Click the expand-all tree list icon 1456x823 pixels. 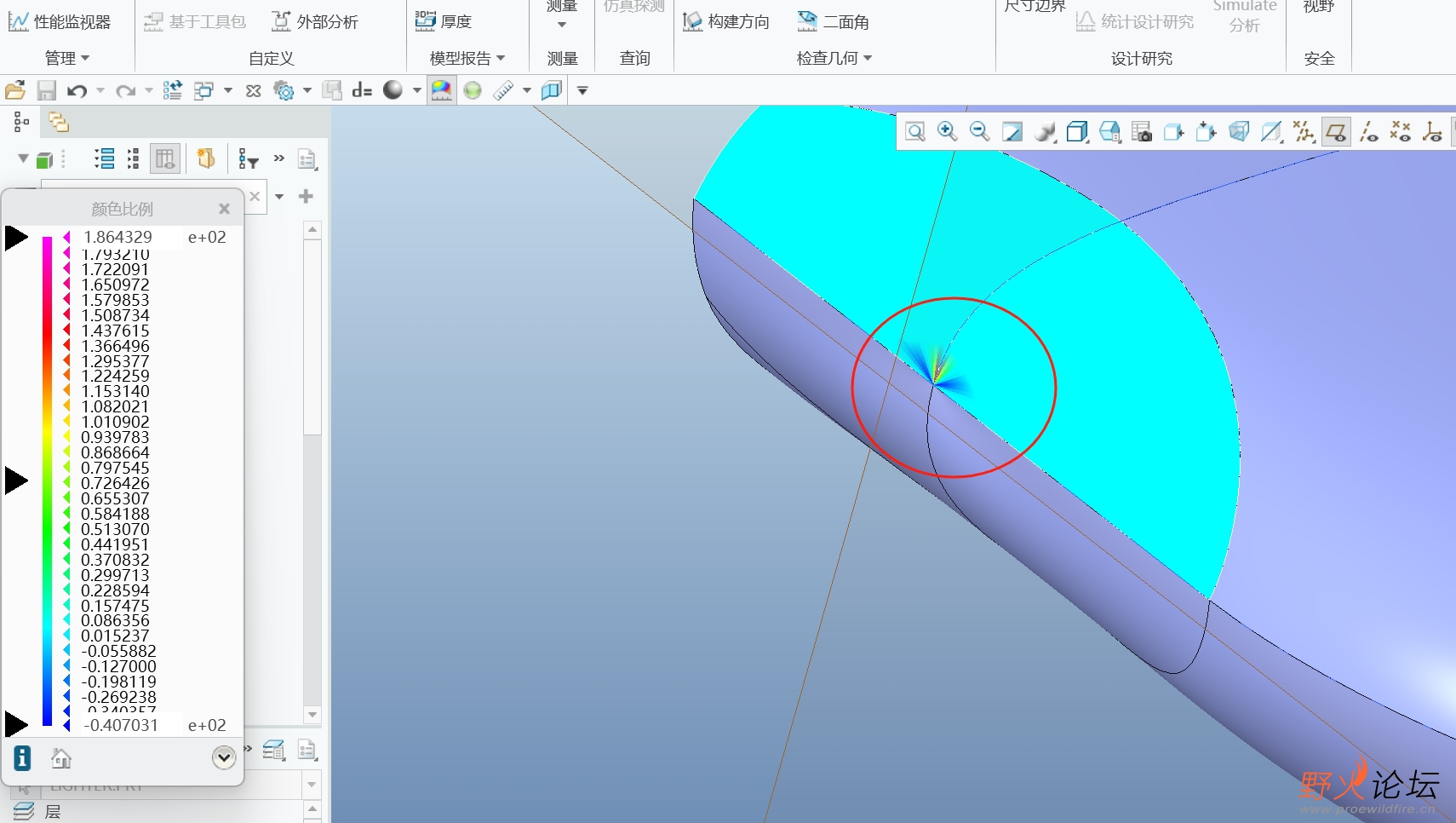[x=105, y=159]
